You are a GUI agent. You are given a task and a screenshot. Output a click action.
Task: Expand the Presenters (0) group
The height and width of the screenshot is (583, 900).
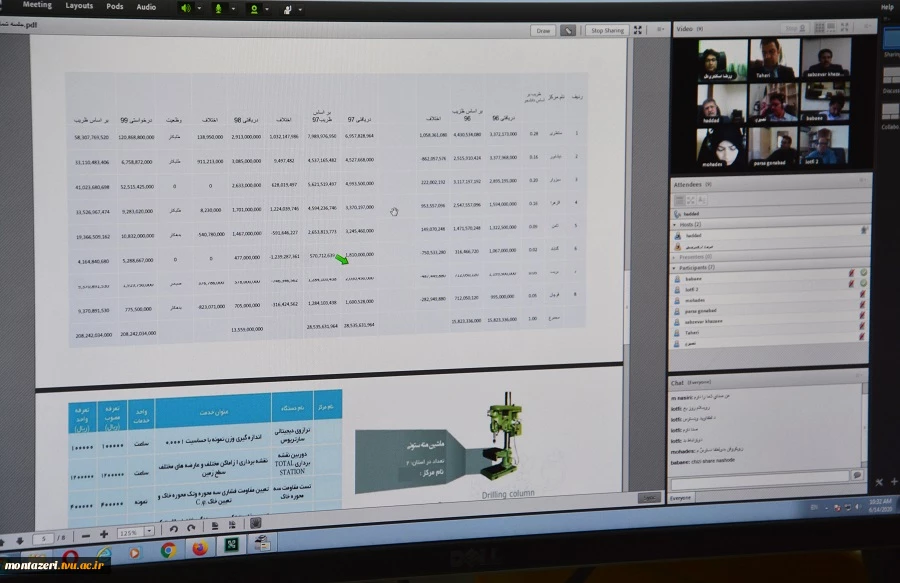(x=675, y=258)
